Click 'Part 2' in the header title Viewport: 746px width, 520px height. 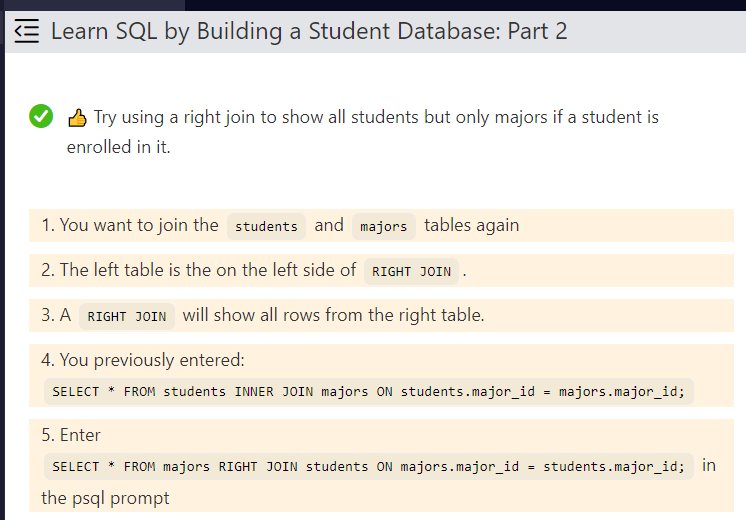(537, 31)
